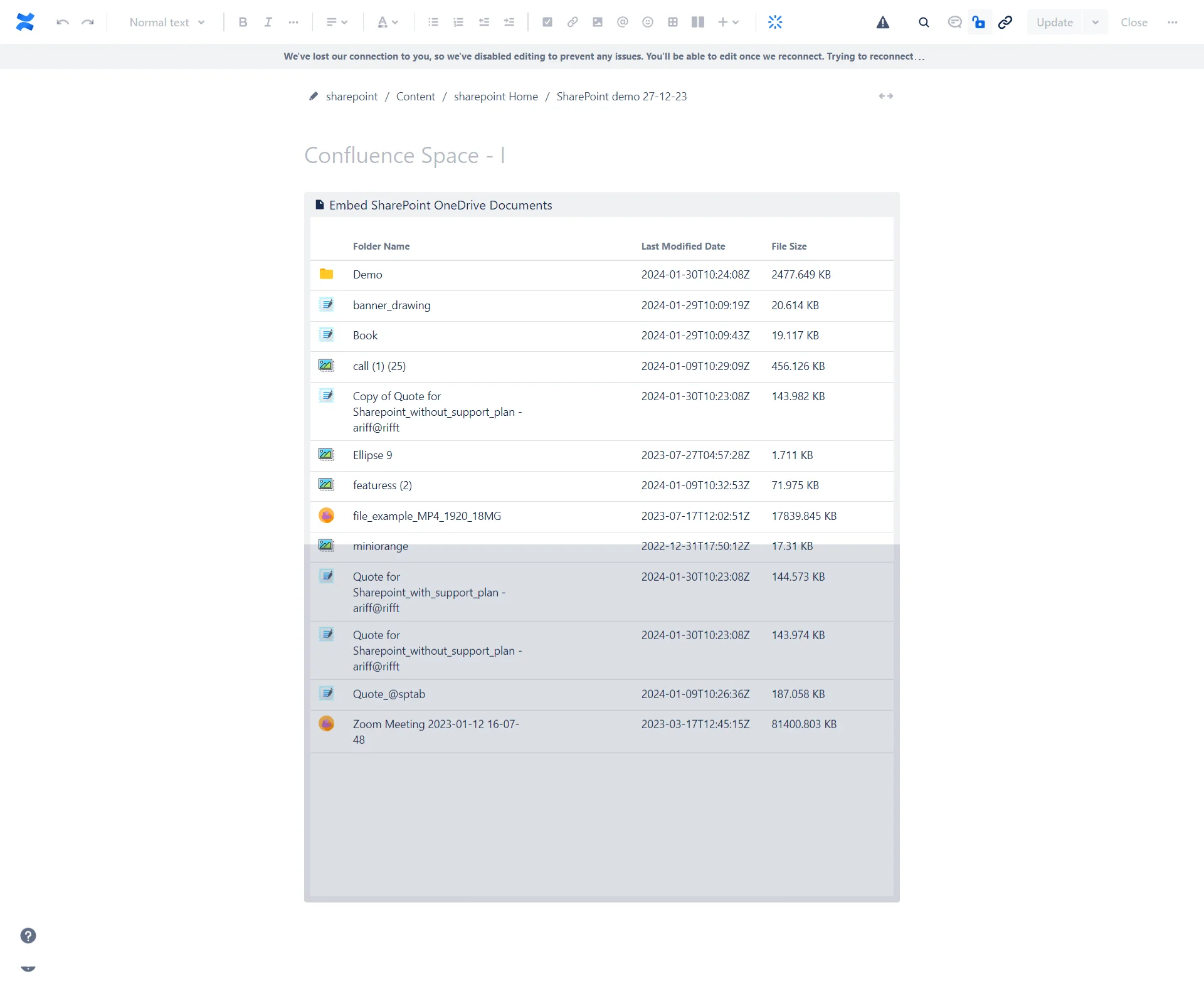
Task: Open the Book document row
Action: coord(602,336)
